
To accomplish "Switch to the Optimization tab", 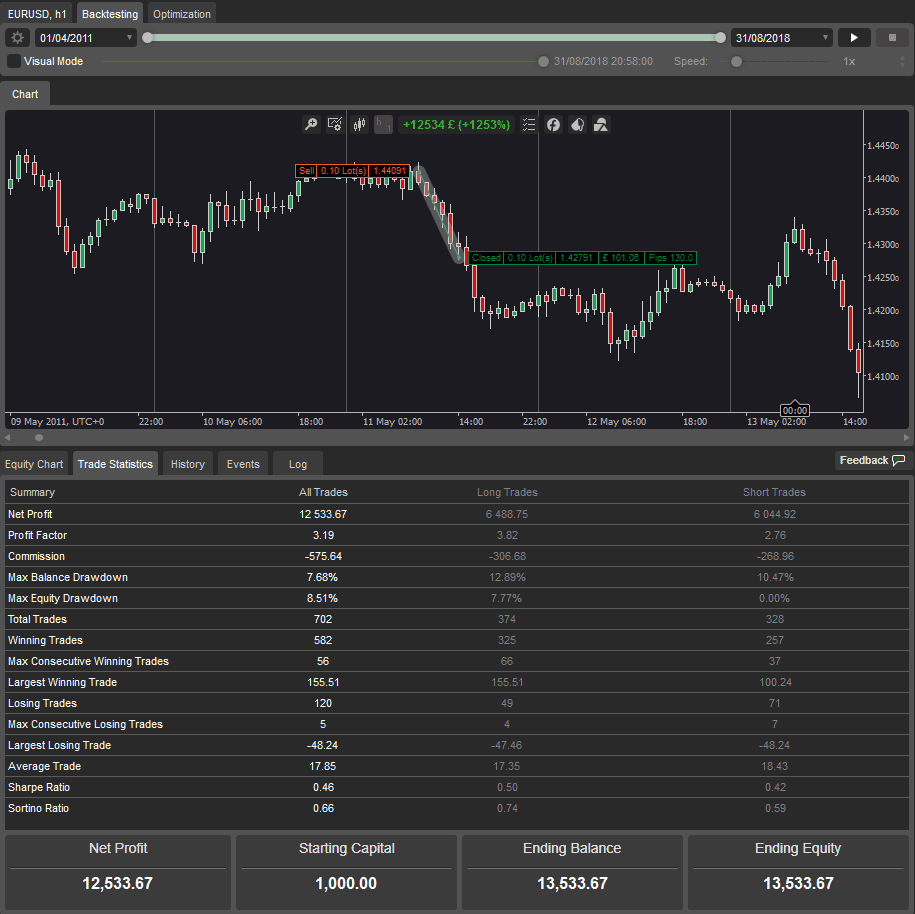I will 181,14.
